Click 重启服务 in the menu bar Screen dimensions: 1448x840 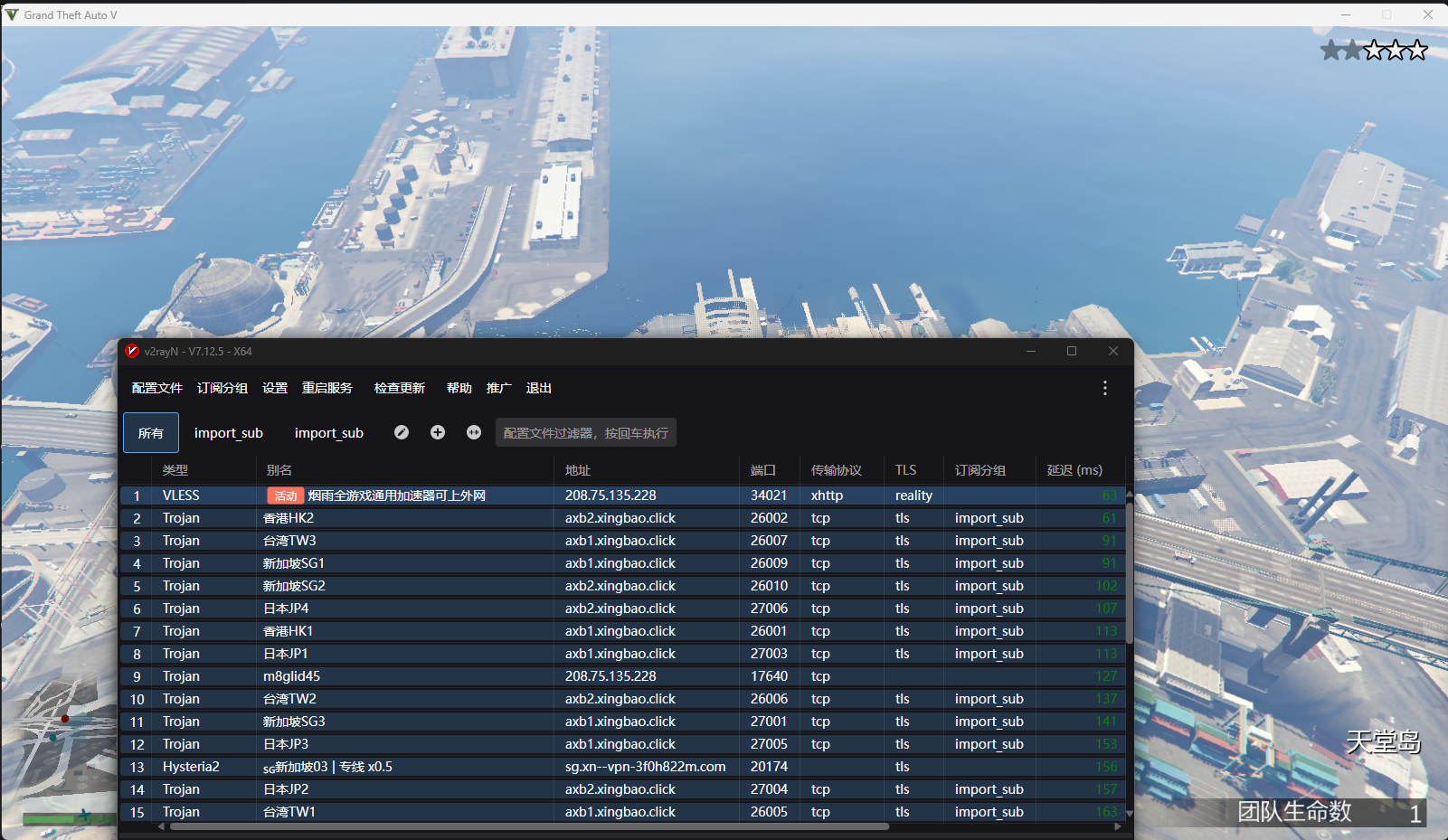tap(327, 388)
